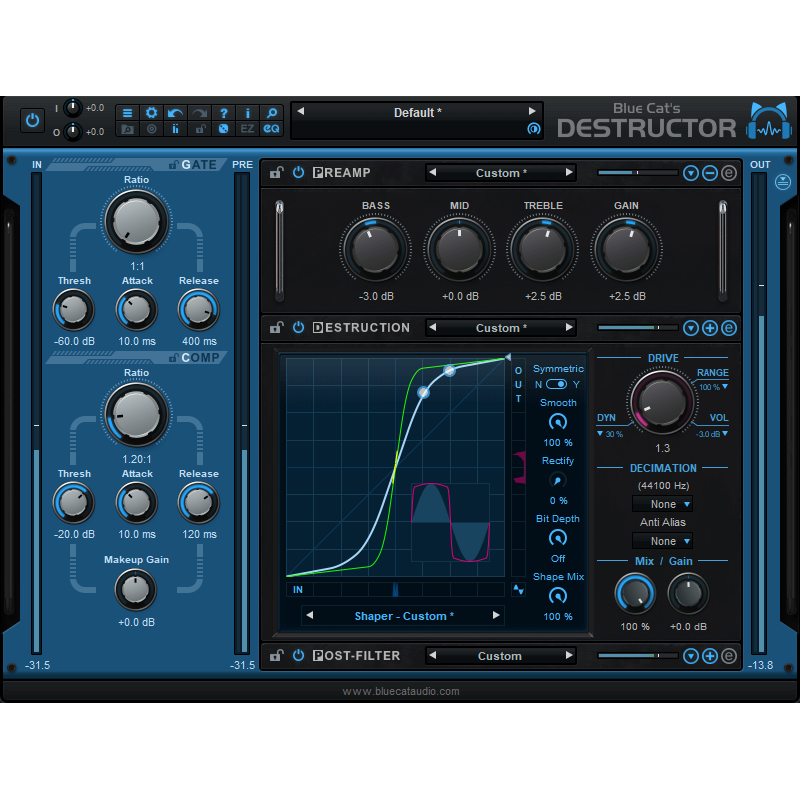
Task: Open the preset browser folder icon
Action: click(128, 129)
